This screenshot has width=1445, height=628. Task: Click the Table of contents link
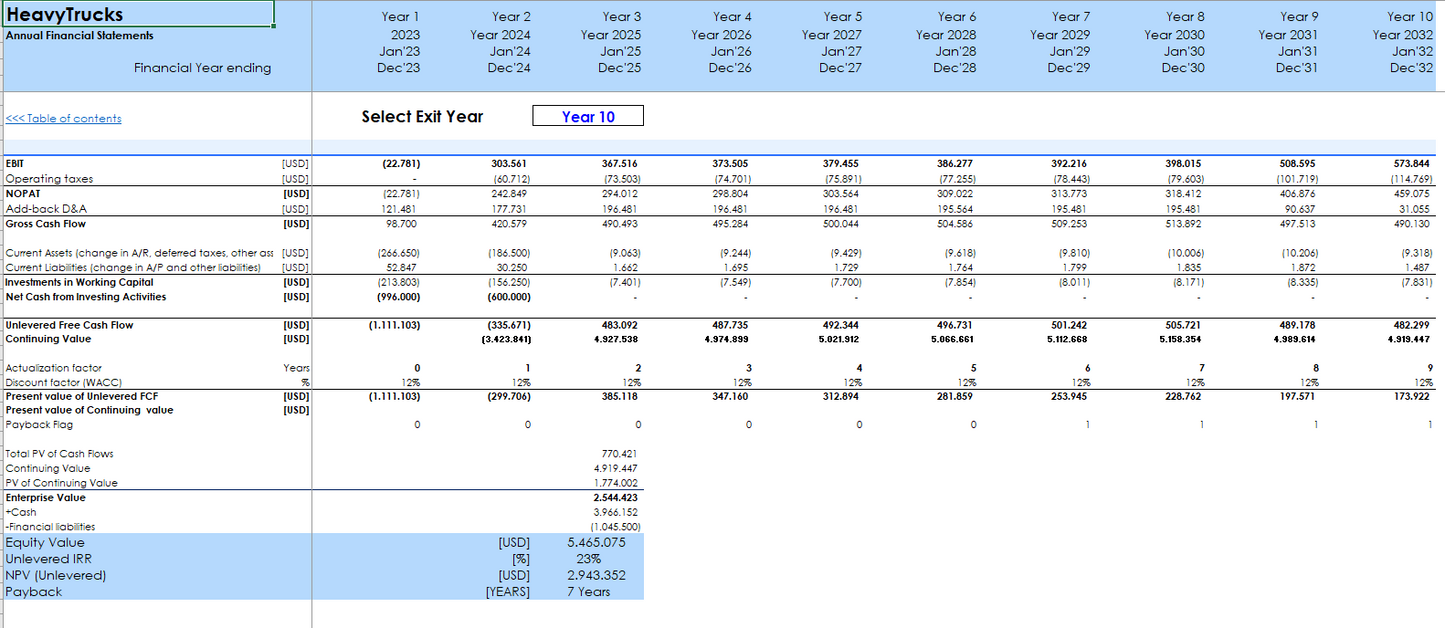pos(64,119)
